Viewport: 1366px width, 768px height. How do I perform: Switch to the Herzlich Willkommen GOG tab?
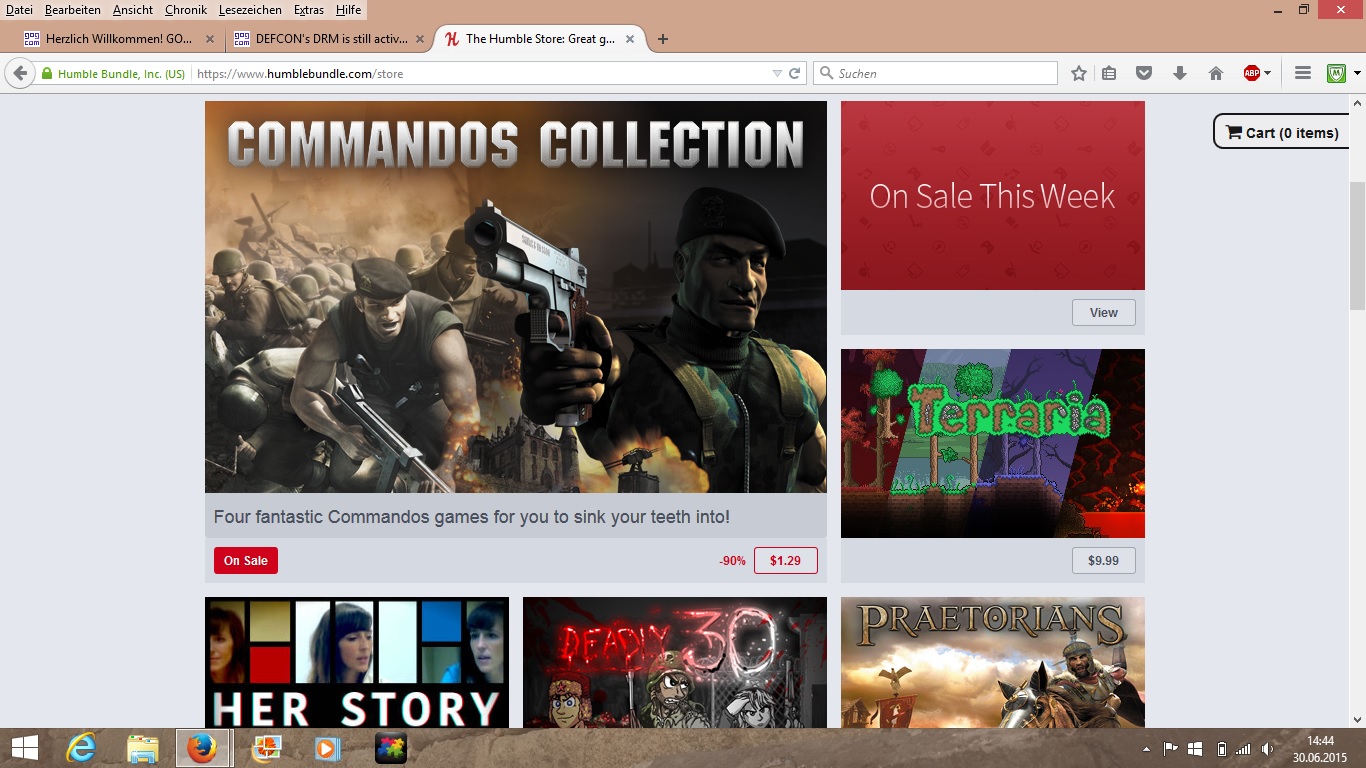pyautogui.click(x=119, y=39)
